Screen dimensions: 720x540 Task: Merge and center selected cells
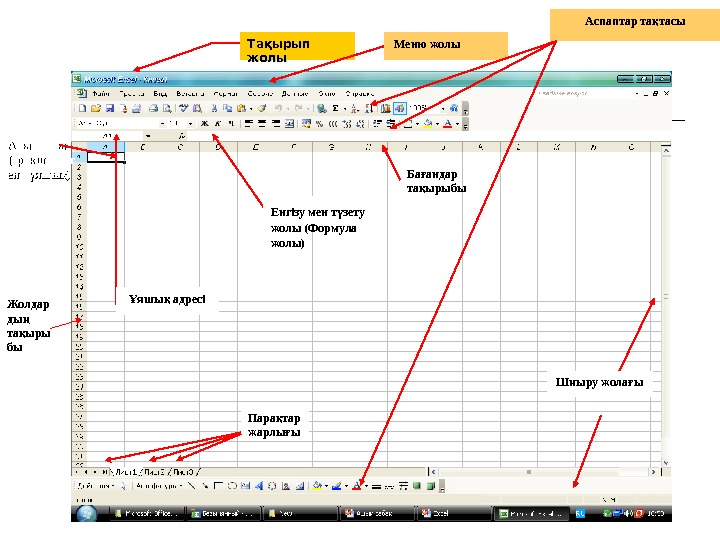pos(289,124)
